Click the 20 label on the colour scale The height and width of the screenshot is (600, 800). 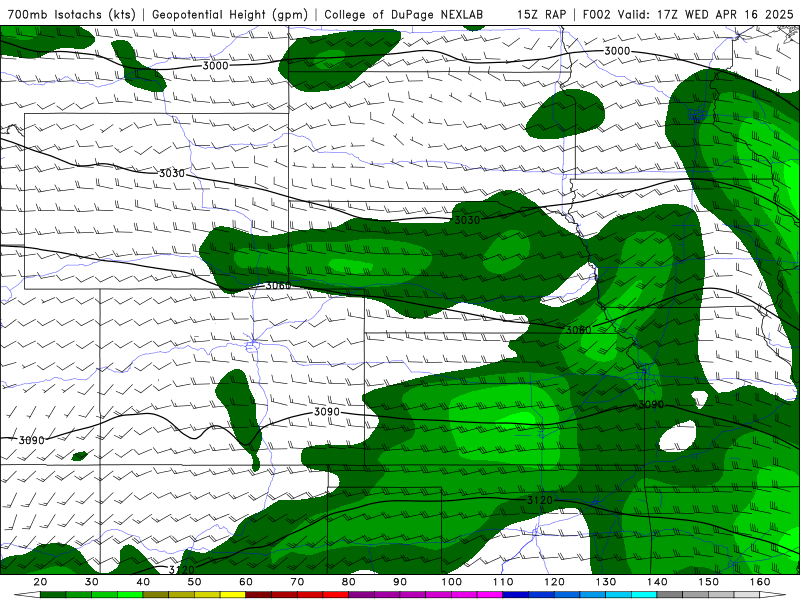point(40,582)
